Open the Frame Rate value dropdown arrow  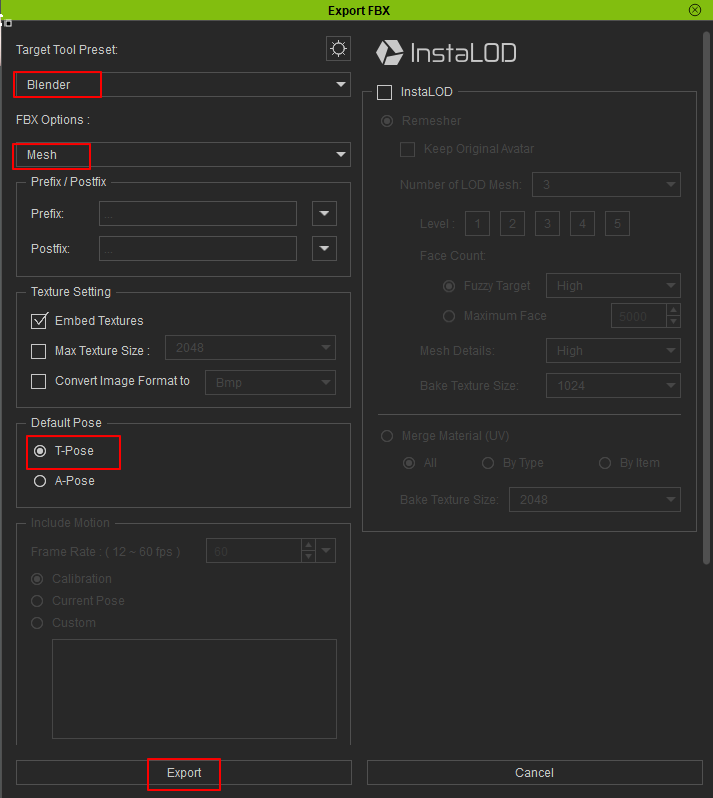(326, 551)
